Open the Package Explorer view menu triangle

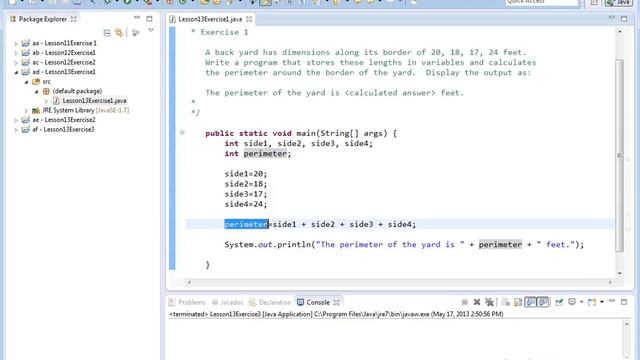[151, 31]
